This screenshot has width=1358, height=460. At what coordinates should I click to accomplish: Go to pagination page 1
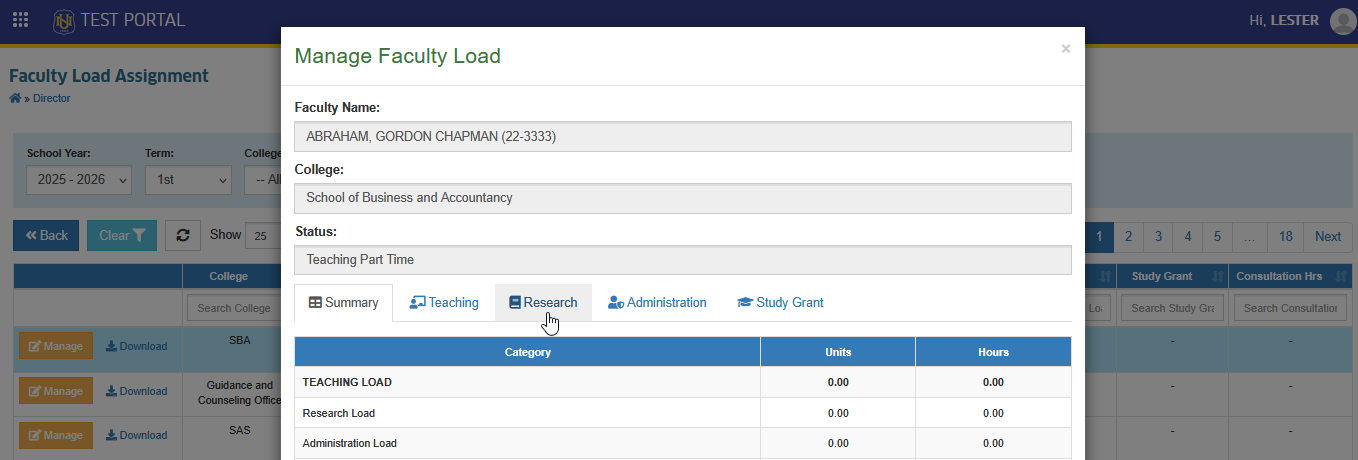(1099, 237)
